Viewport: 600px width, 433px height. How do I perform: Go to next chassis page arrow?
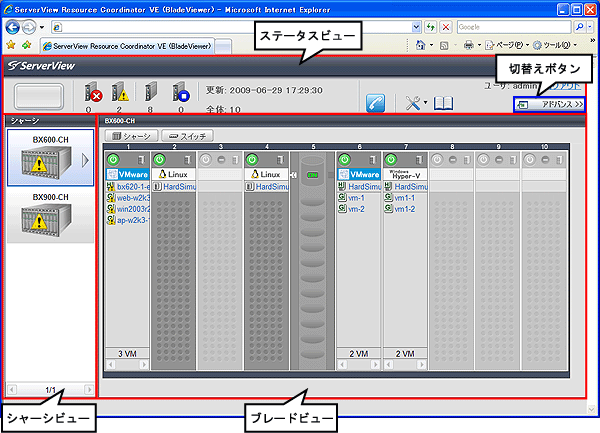click(x=89, y=390)
